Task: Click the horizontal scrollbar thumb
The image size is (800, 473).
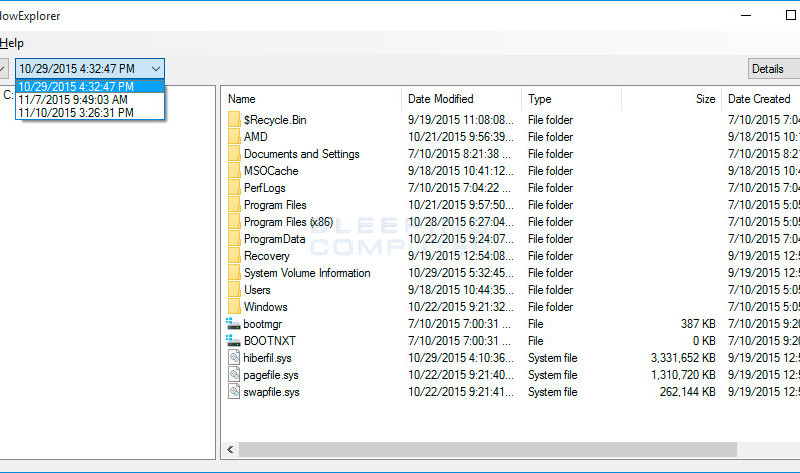Action: (488, 450)
